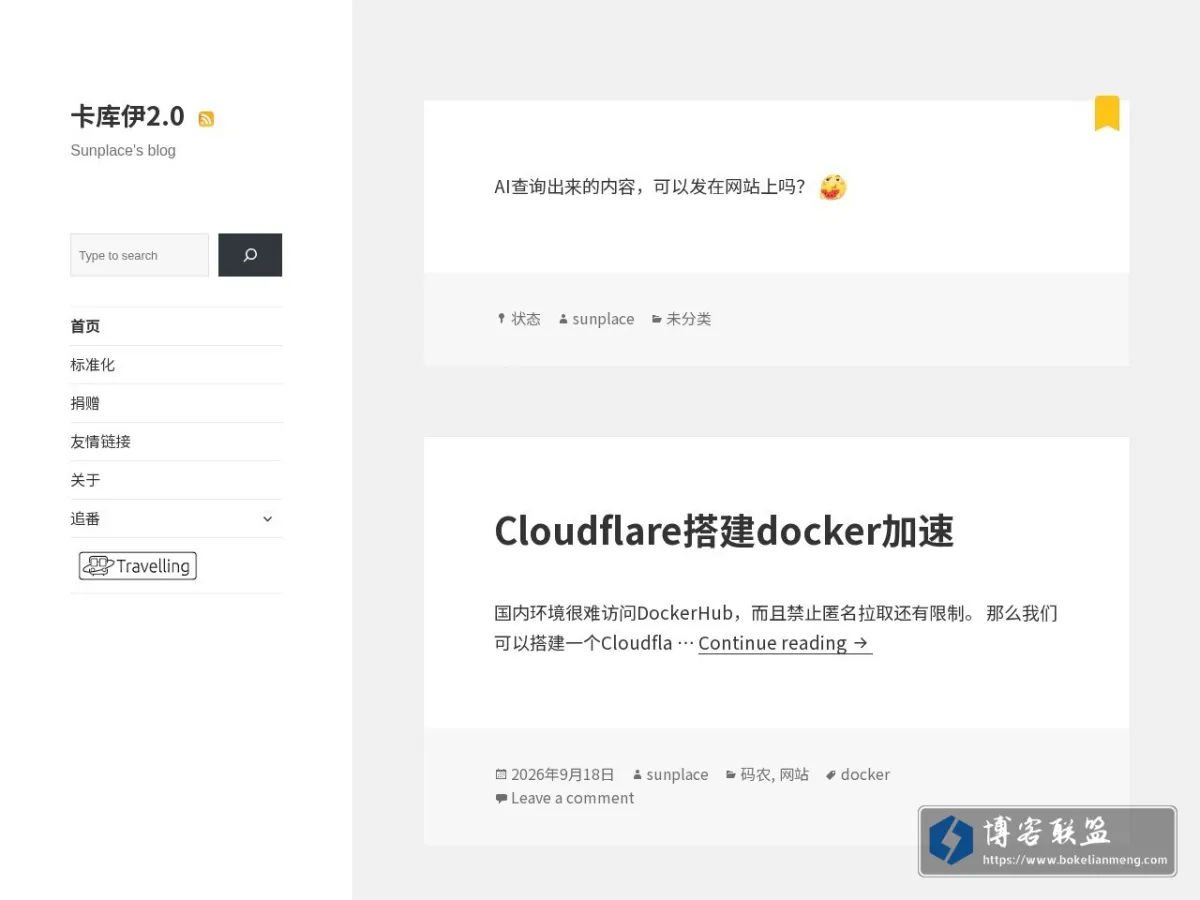Open the 追番 menu item
Screen dimensions: 1200x900
click(x=85, y=519)
